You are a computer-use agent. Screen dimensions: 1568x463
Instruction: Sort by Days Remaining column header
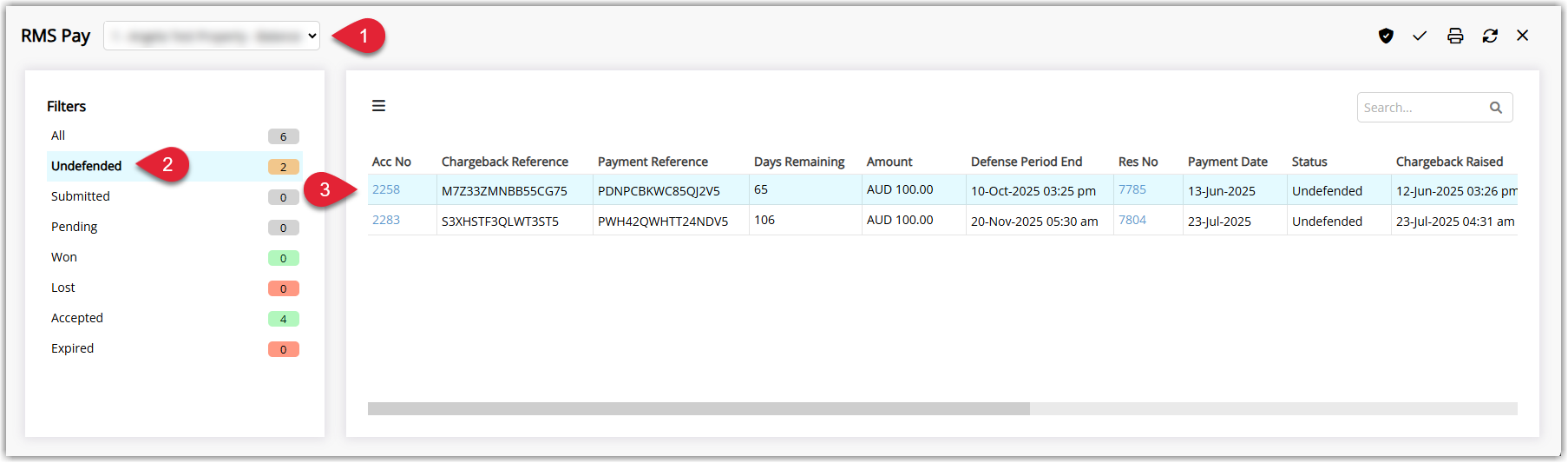tap(799, 162)
